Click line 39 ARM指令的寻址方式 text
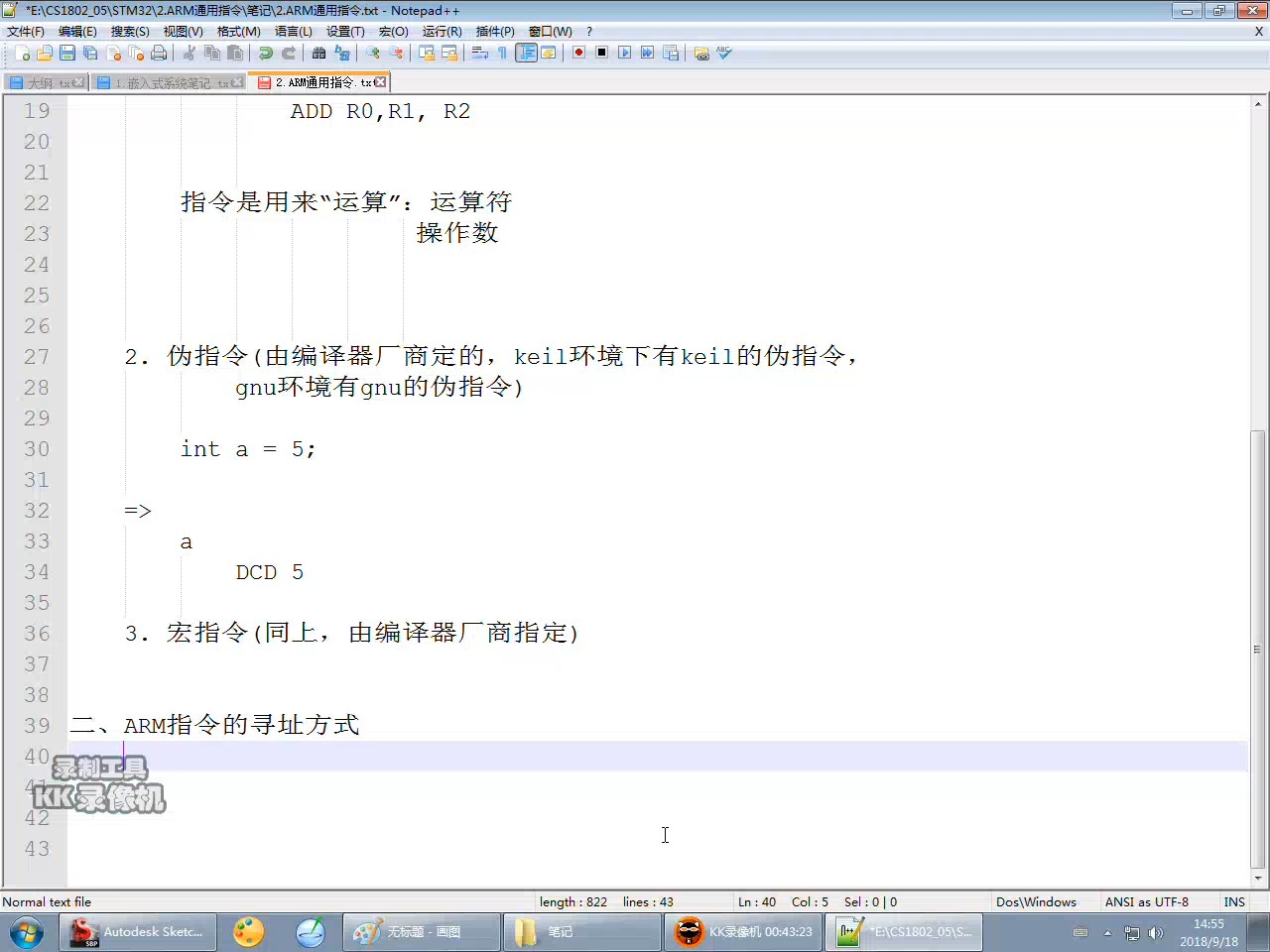The width and height of the screenshot is (1270, 952). [241, 725]
